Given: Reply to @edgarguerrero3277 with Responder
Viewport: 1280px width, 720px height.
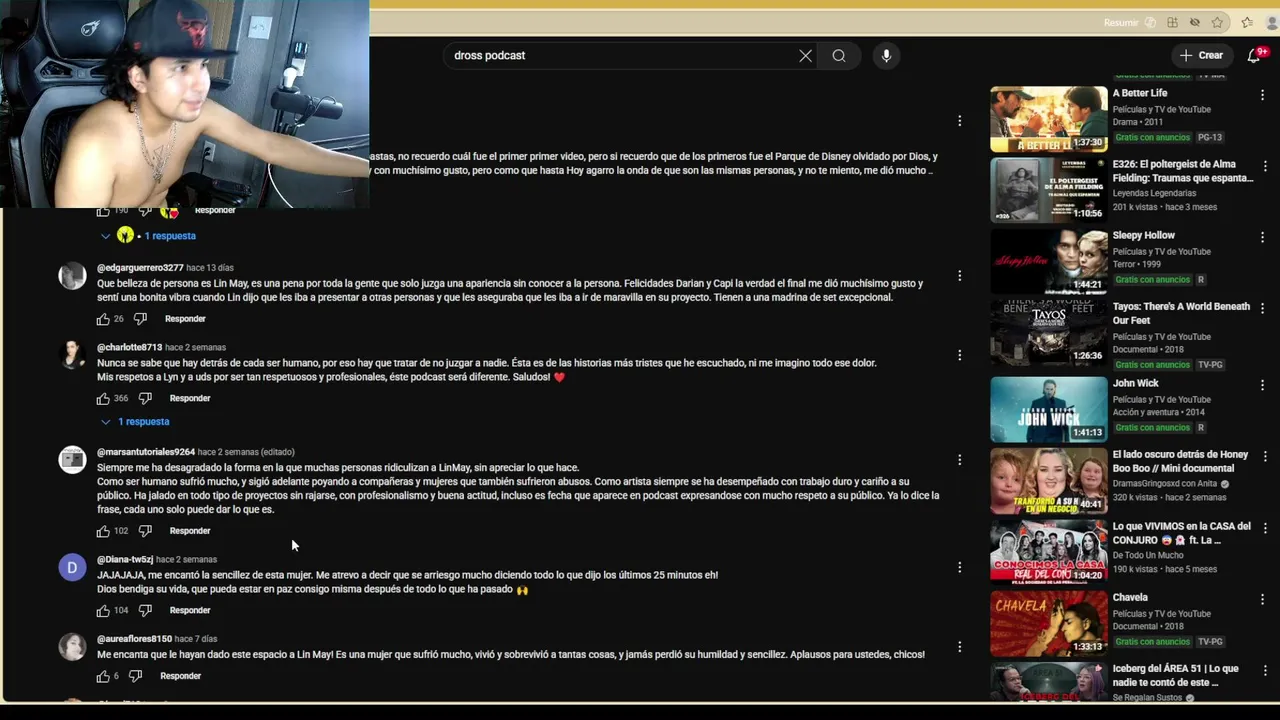Looking at the screenshot, I should (x=185, y=319).
